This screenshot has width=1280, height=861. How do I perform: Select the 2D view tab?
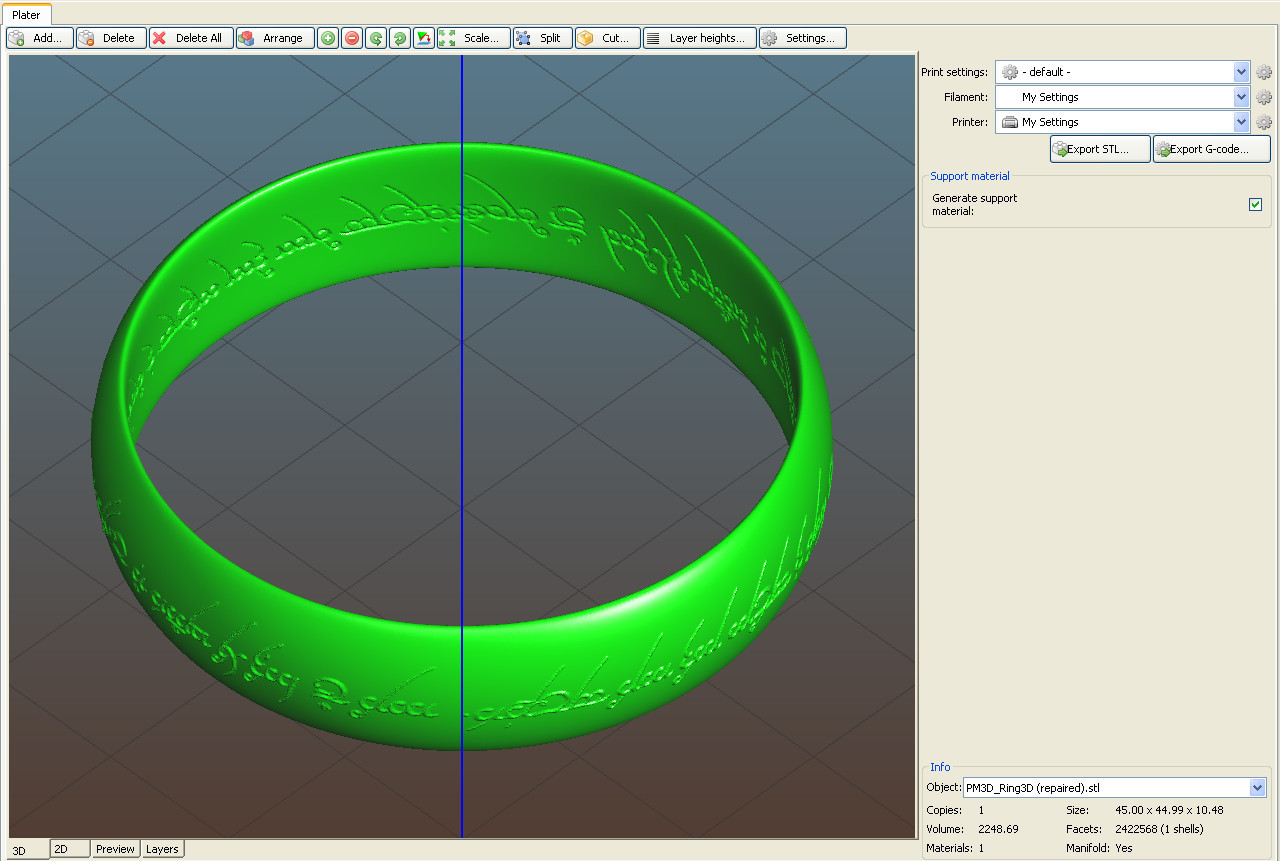[70, 849]
